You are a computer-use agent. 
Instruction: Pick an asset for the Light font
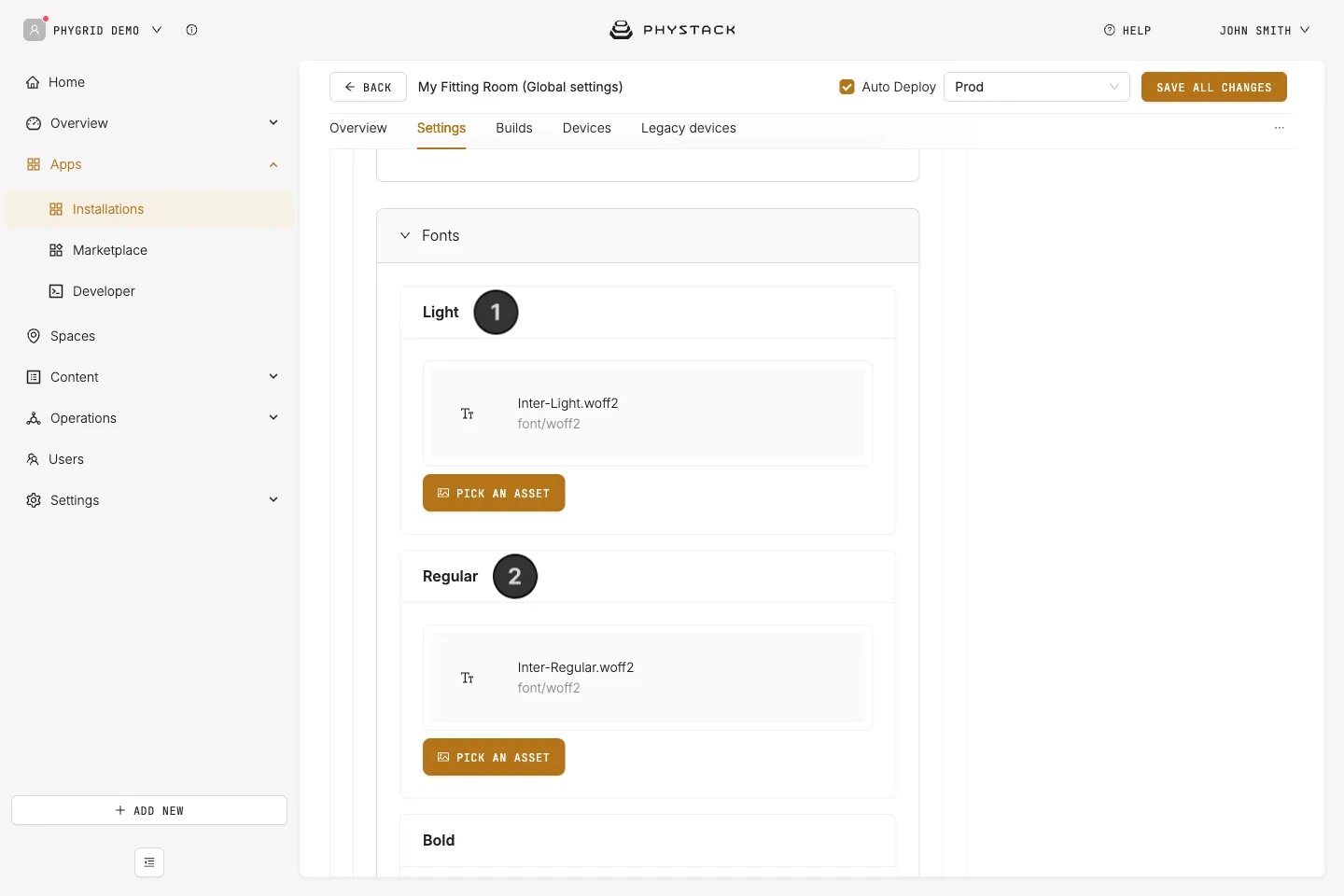pyautogui.click(x=494, y=493)
